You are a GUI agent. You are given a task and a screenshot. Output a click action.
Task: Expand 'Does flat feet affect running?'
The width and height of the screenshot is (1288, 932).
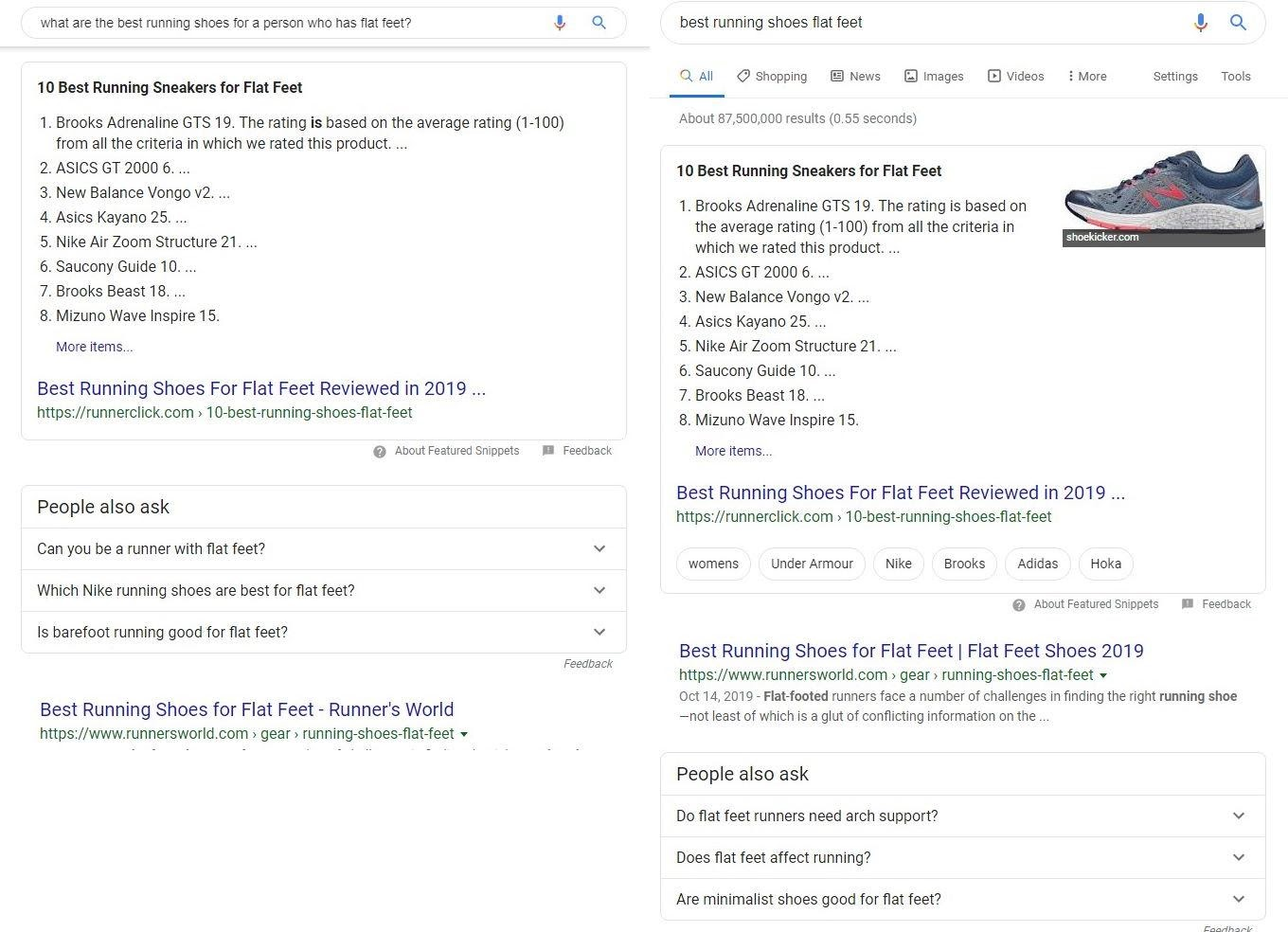click(963, 857)
